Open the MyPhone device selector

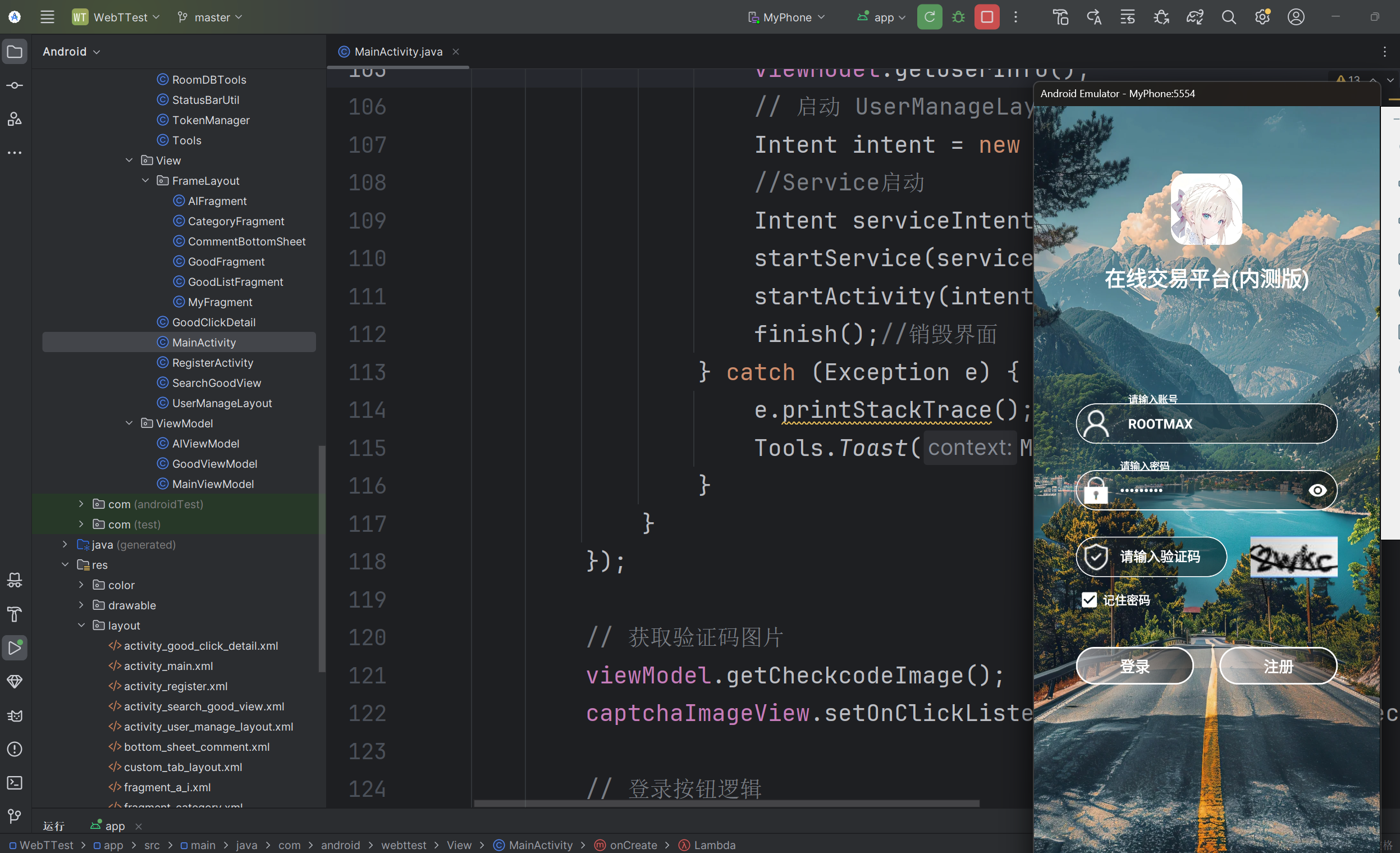786,17
